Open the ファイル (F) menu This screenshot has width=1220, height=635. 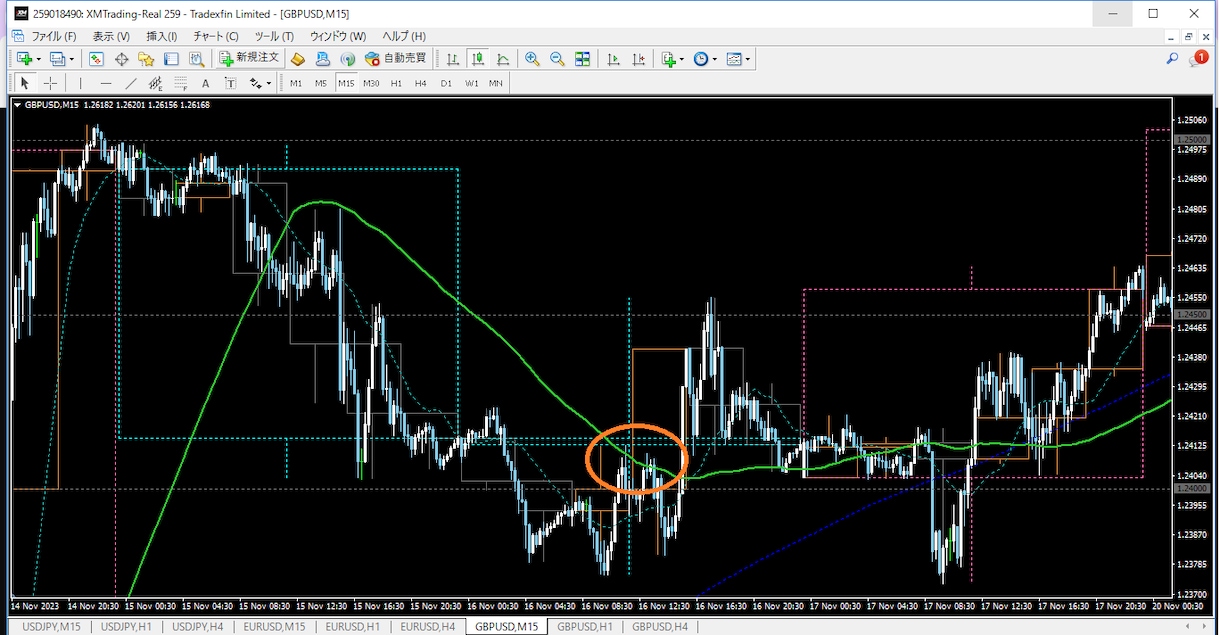(54, 36)
